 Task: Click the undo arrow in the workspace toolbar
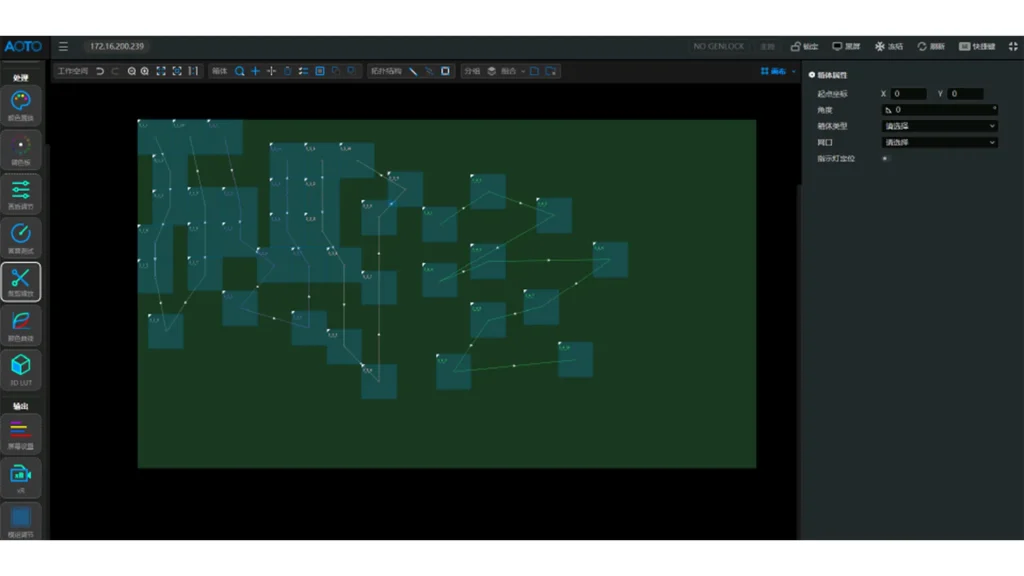pos(100,71)
